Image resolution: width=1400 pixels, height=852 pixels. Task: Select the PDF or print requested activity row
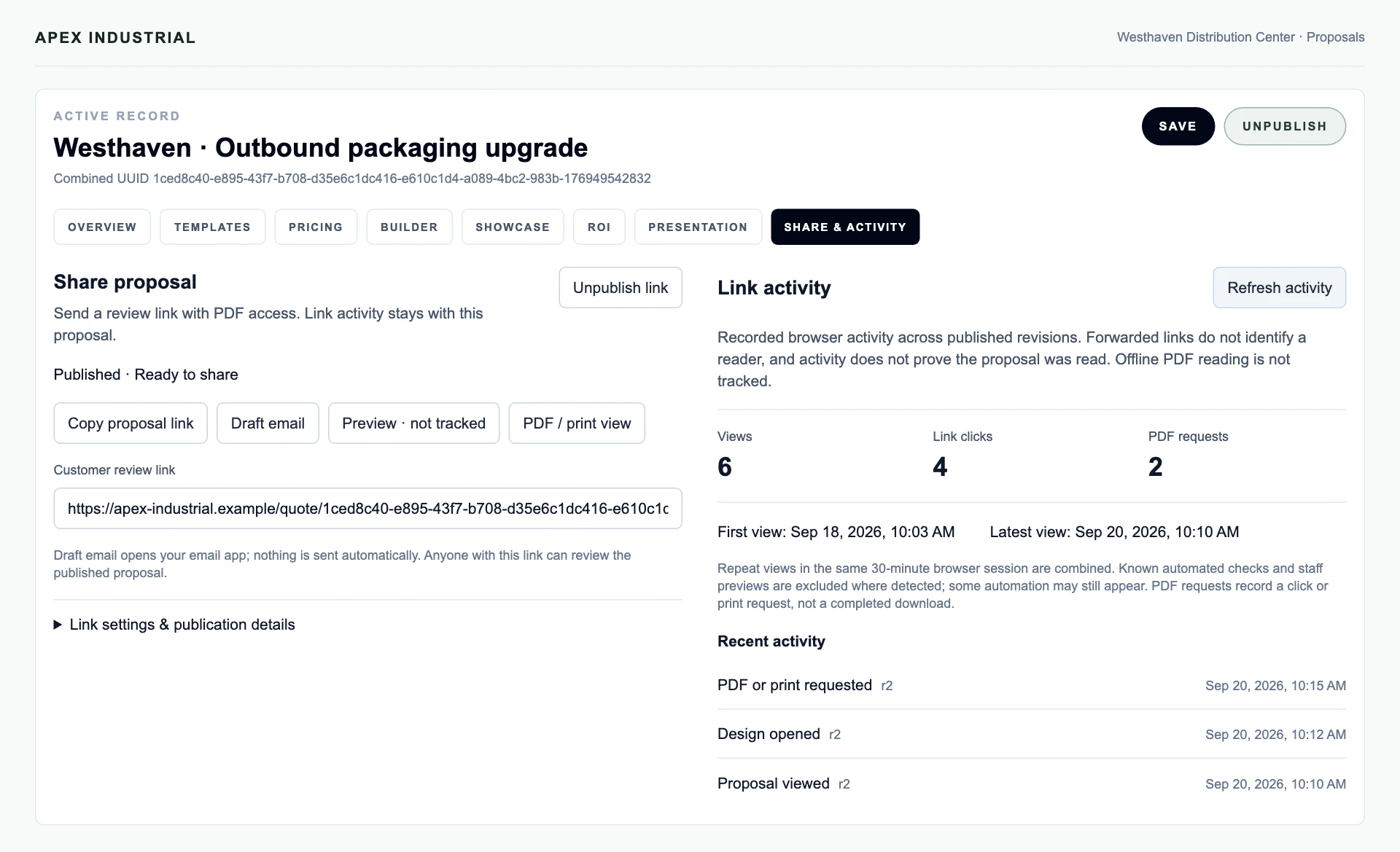coord(1032,685)
